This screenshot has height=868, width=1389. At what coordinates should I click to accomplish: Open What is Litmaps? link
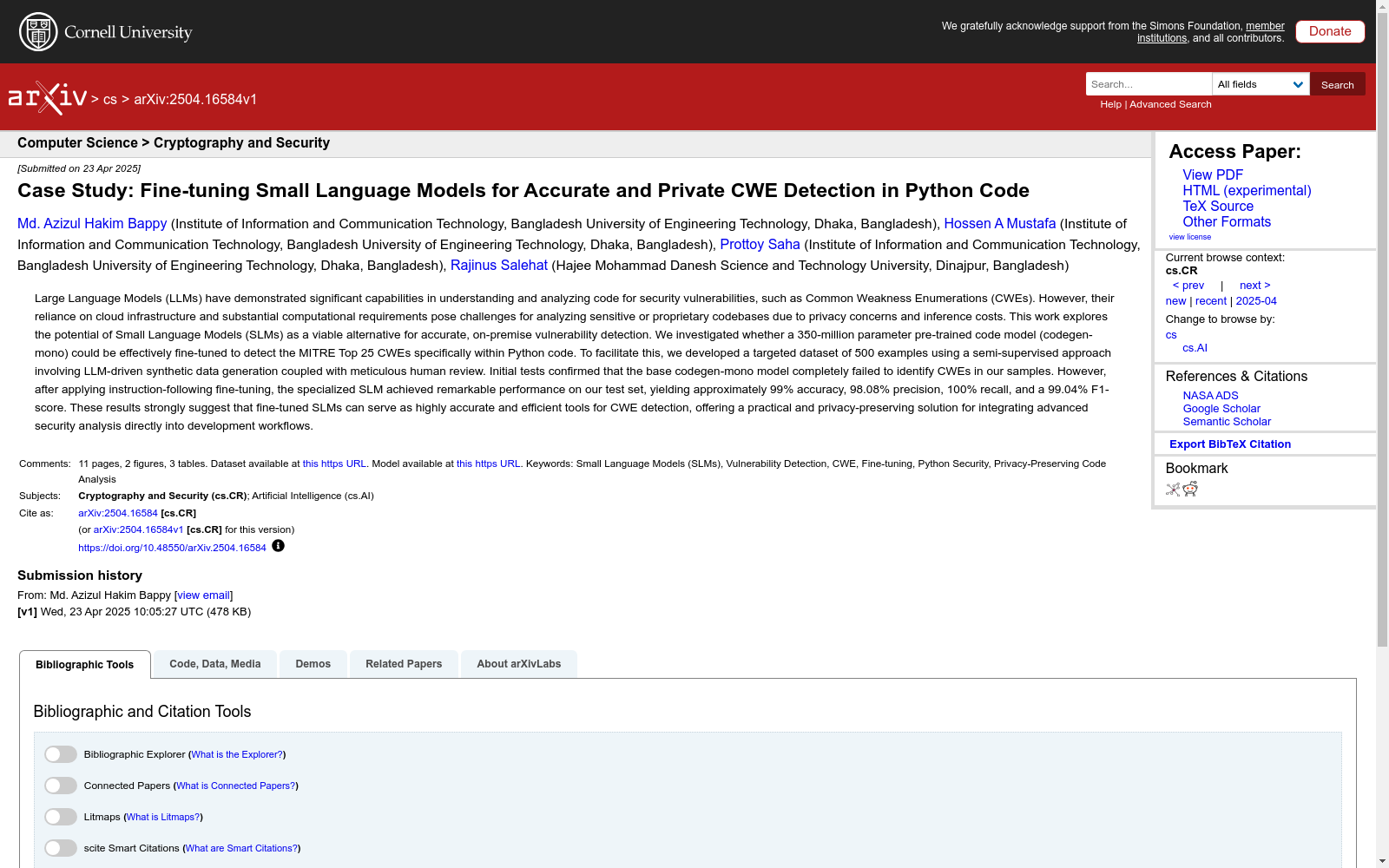pos(163,818)
